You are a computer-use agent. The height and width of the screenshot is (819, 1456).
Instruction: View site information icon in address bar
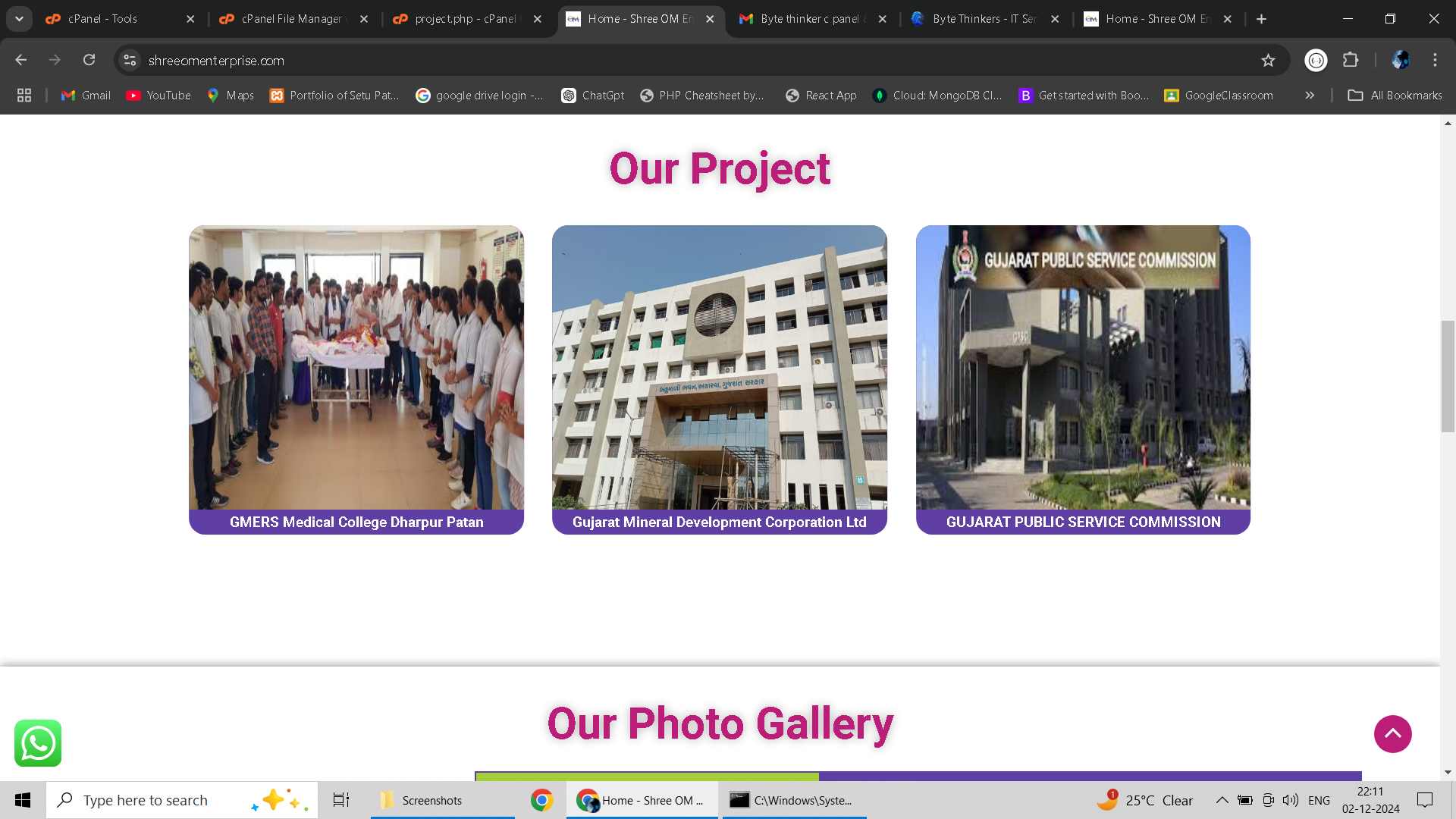click(130, 60)
